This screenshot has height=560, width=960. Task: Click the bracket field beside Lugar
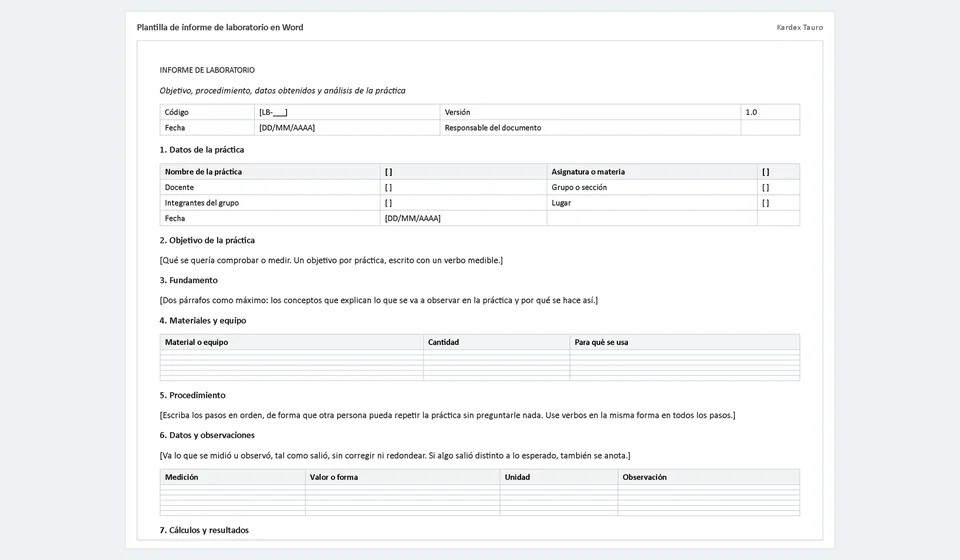778,203
